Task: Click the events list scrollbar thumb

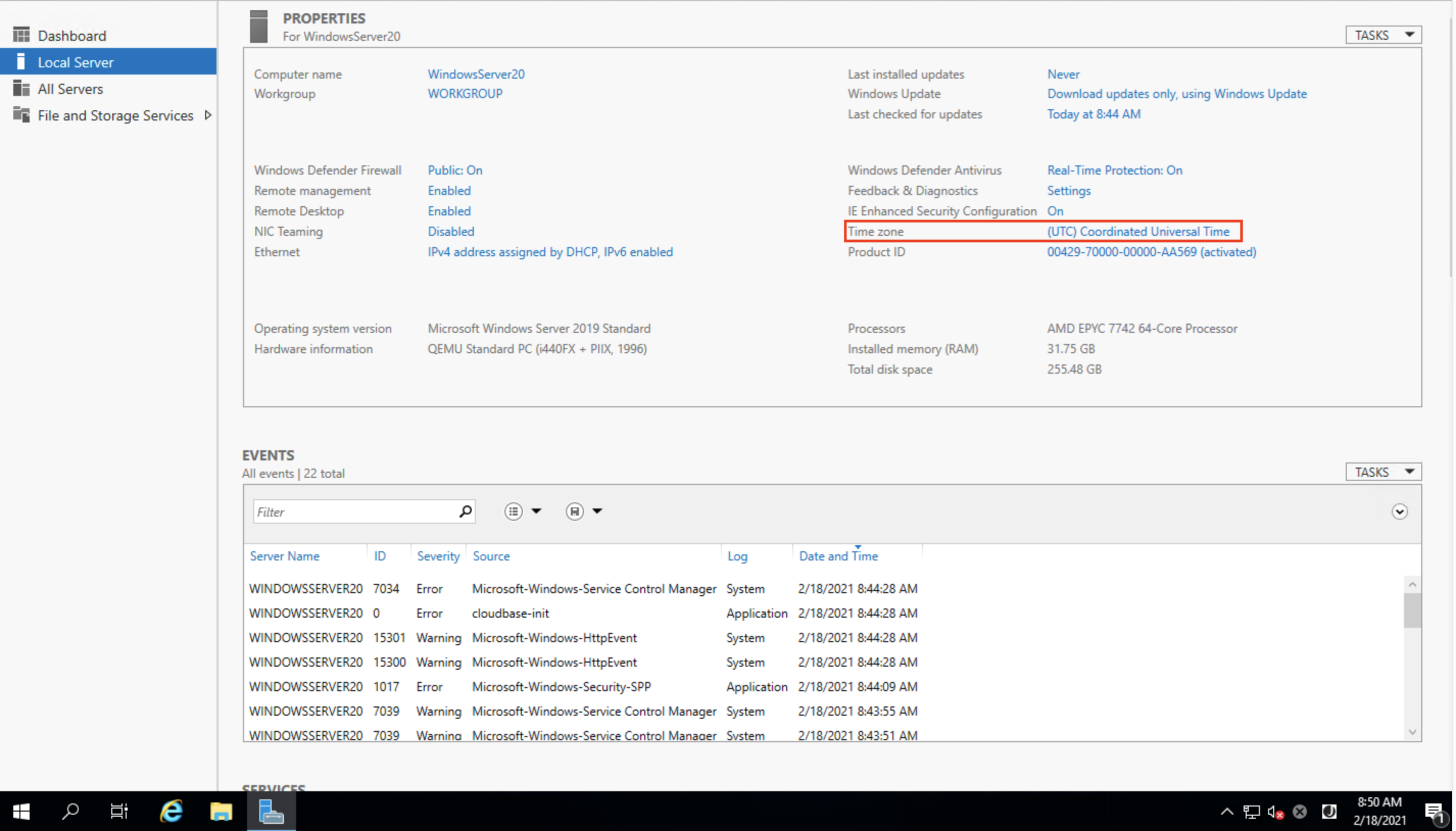Action: pyautogui.click(x=1412, y=610)
